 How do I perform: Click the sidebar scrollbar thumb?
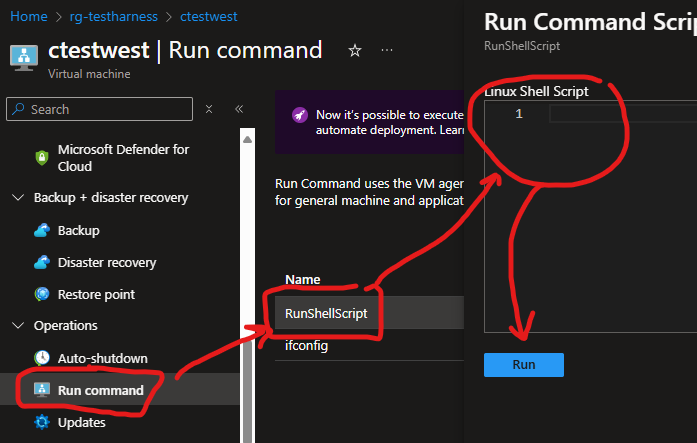[x=248, y=391]
